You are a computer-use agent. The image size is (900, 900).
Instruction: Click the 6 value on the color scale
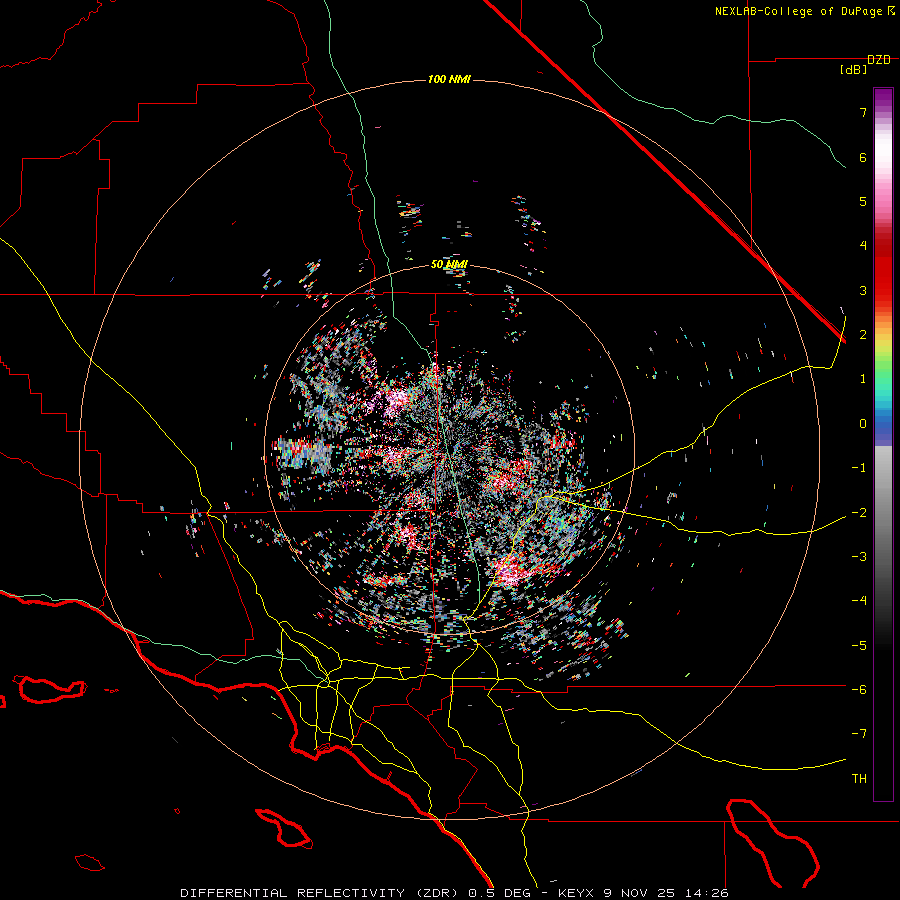(863, 157)
